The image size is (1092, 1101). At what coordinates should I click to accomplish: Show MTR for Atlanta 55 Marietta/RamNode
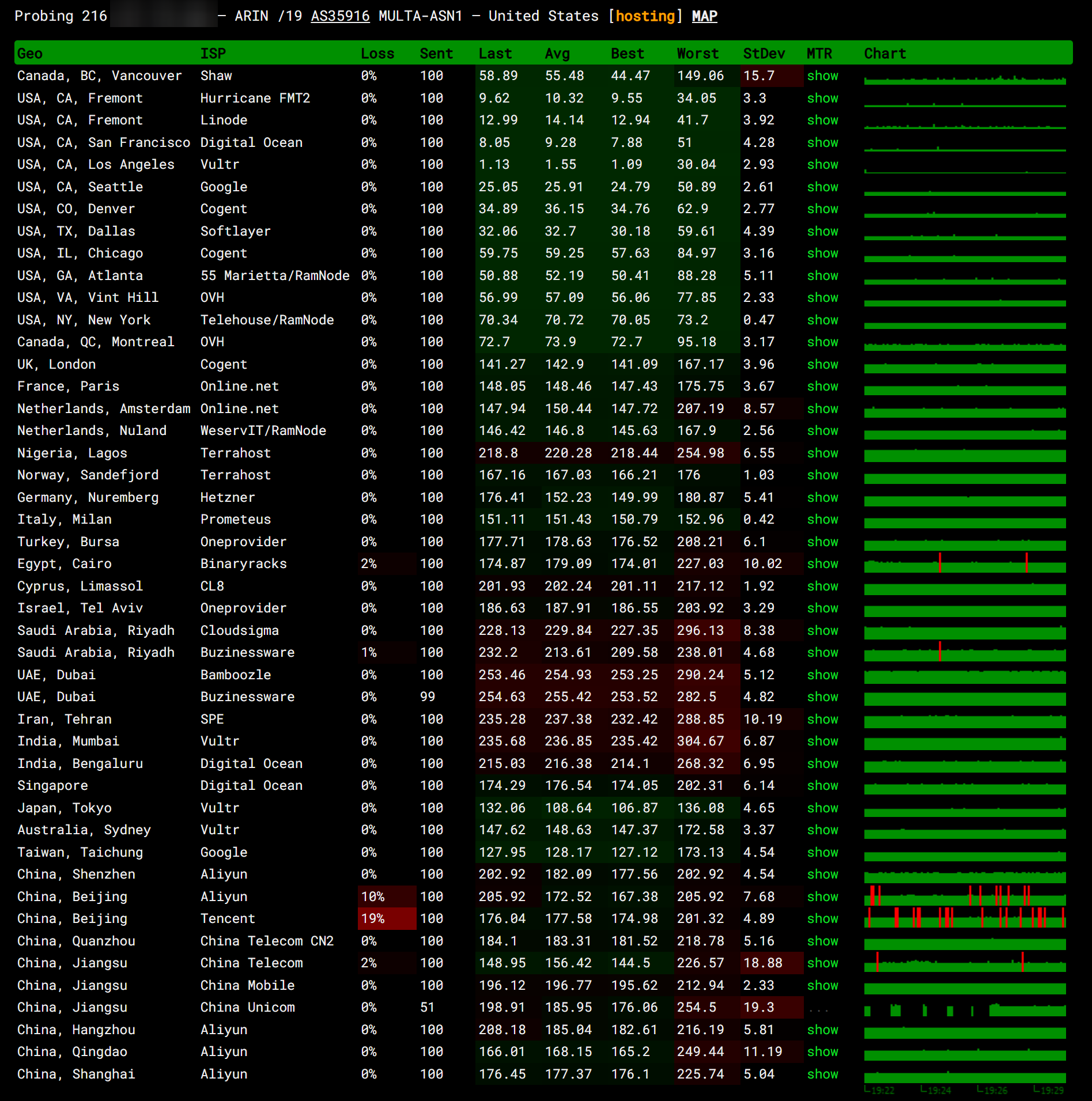822,275
